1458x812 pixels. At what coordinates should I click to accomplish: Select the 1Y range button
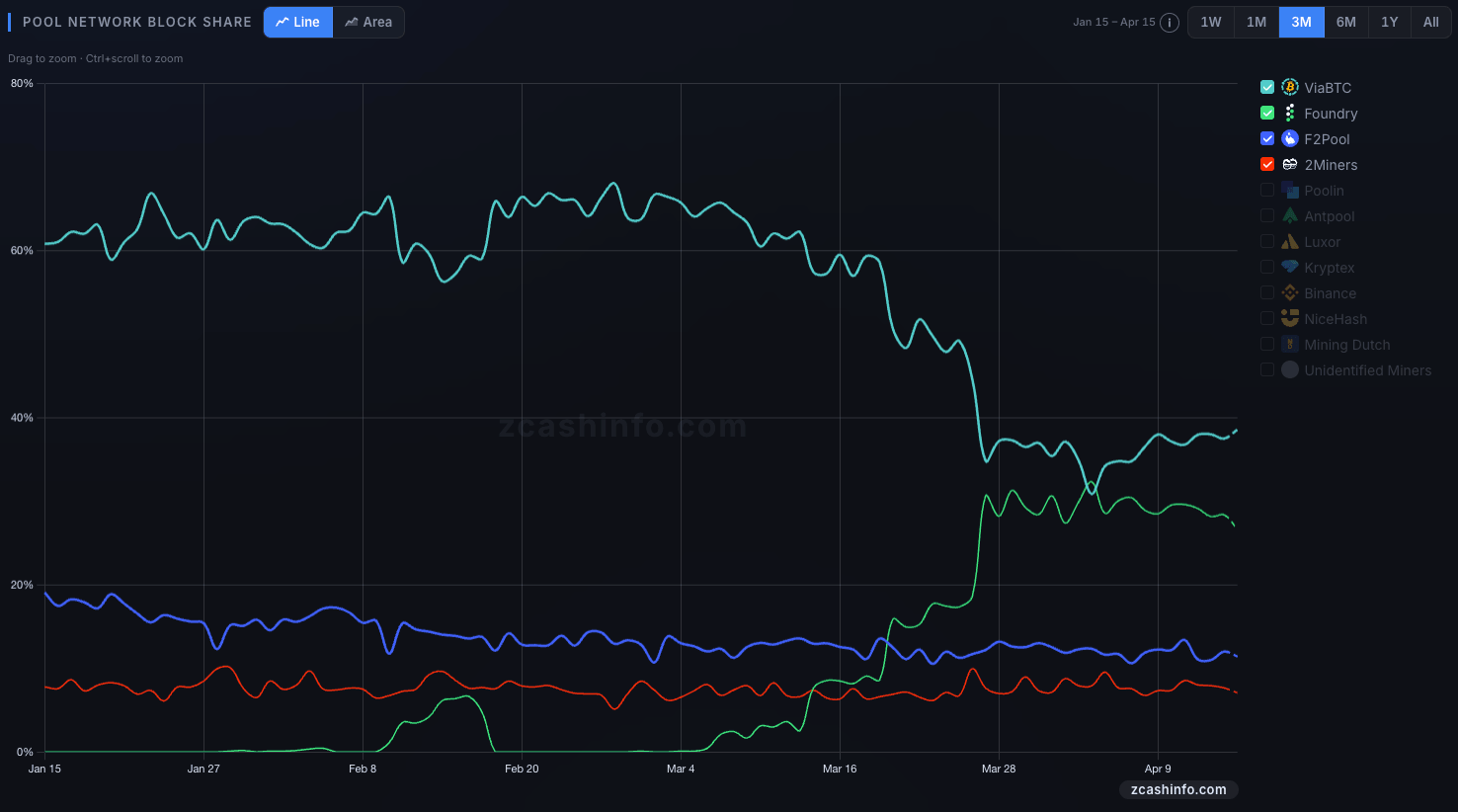(1390, 23)
